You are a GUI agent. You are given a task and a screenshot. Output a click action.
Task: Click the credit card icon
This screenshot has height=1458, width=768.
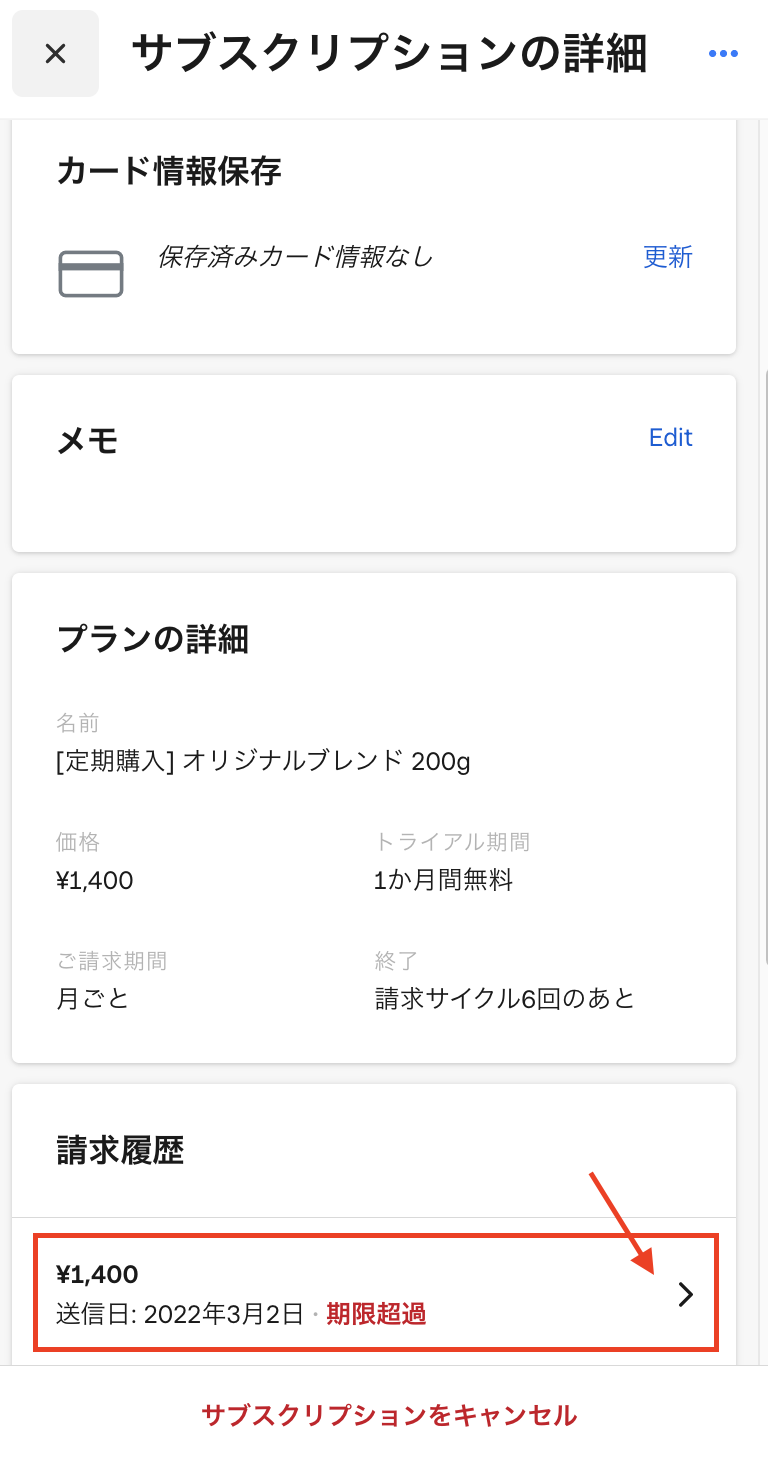(91, 273)
